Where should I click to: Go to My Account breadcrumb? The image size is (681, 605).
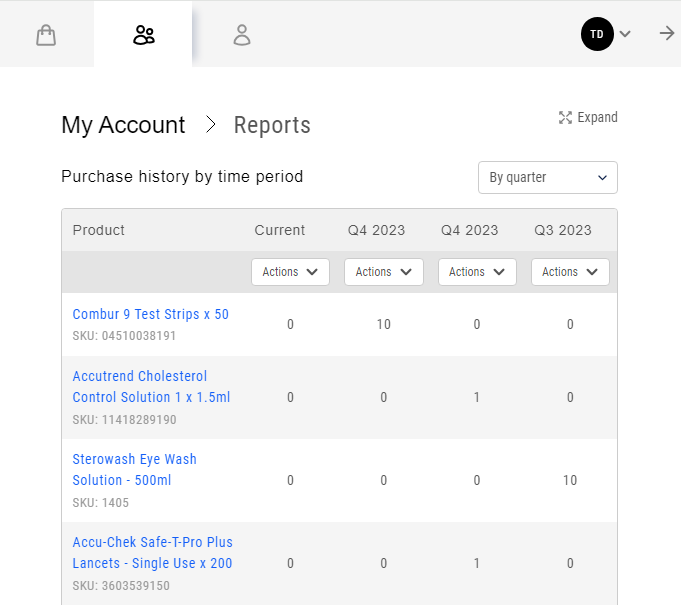tap(123, 125)
